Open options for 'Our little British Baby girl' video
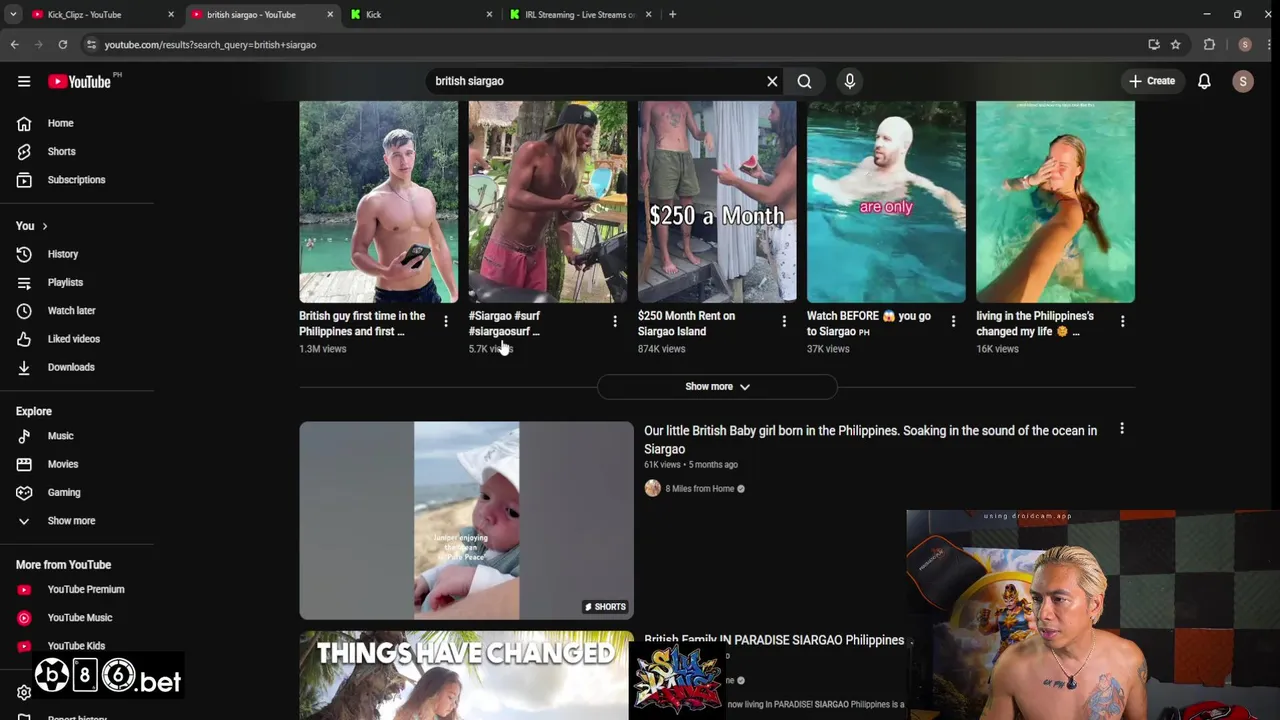Screen dimensions: 1280x720 pyautogui.click(x=1122, y=429)
